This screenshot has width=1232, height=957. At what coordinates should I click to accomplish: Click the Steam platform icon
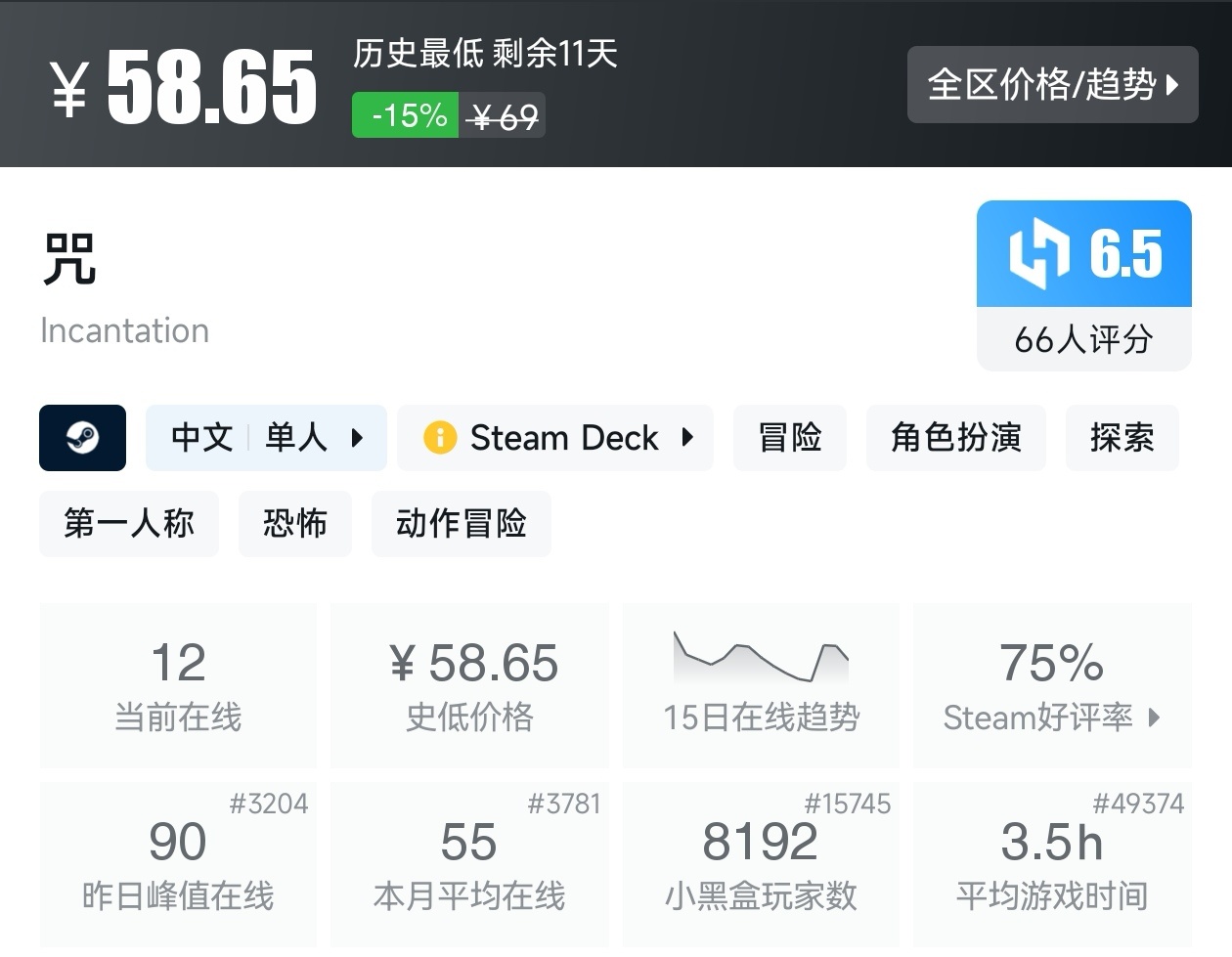[82, 438]
